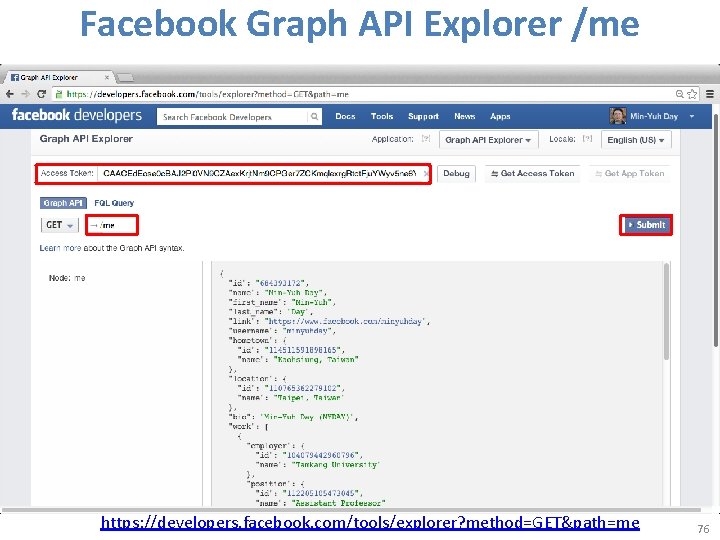Open the GET method dropdown
720x540 pixels.
(60, 225)
